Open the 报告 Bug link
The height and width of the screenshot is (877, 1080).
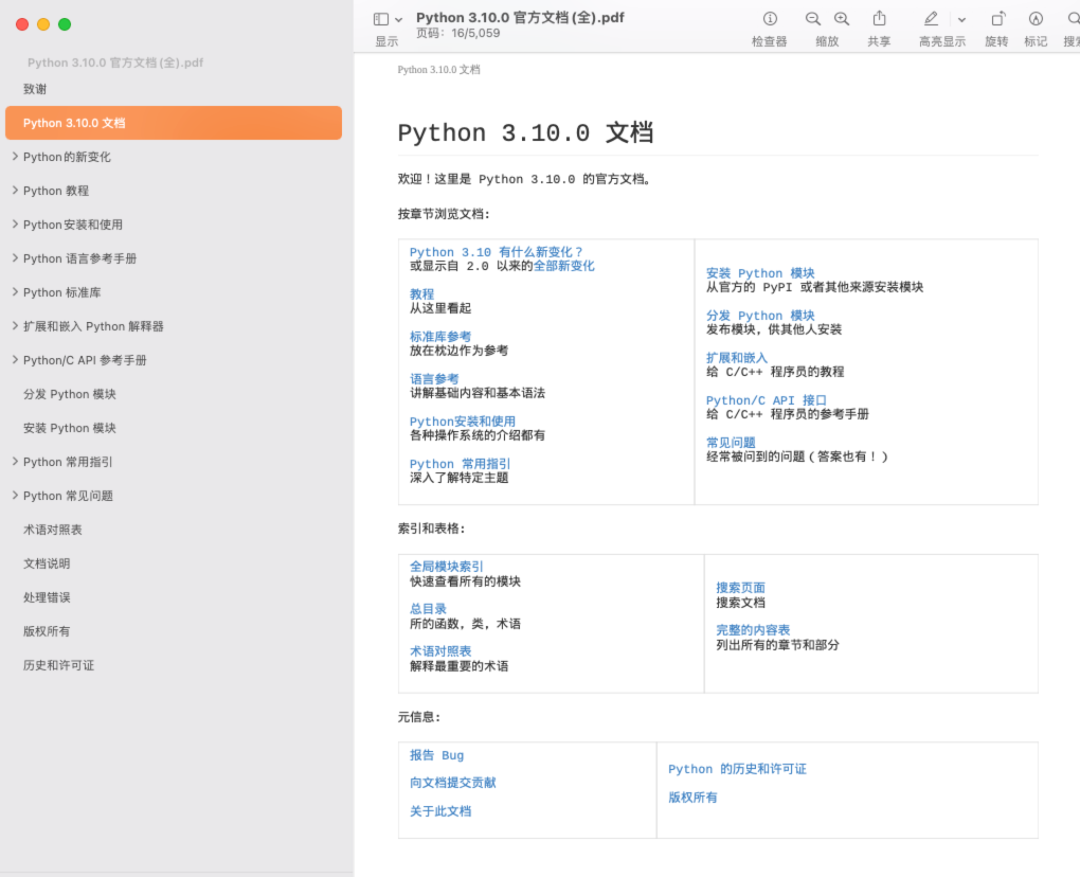point(437,755)
